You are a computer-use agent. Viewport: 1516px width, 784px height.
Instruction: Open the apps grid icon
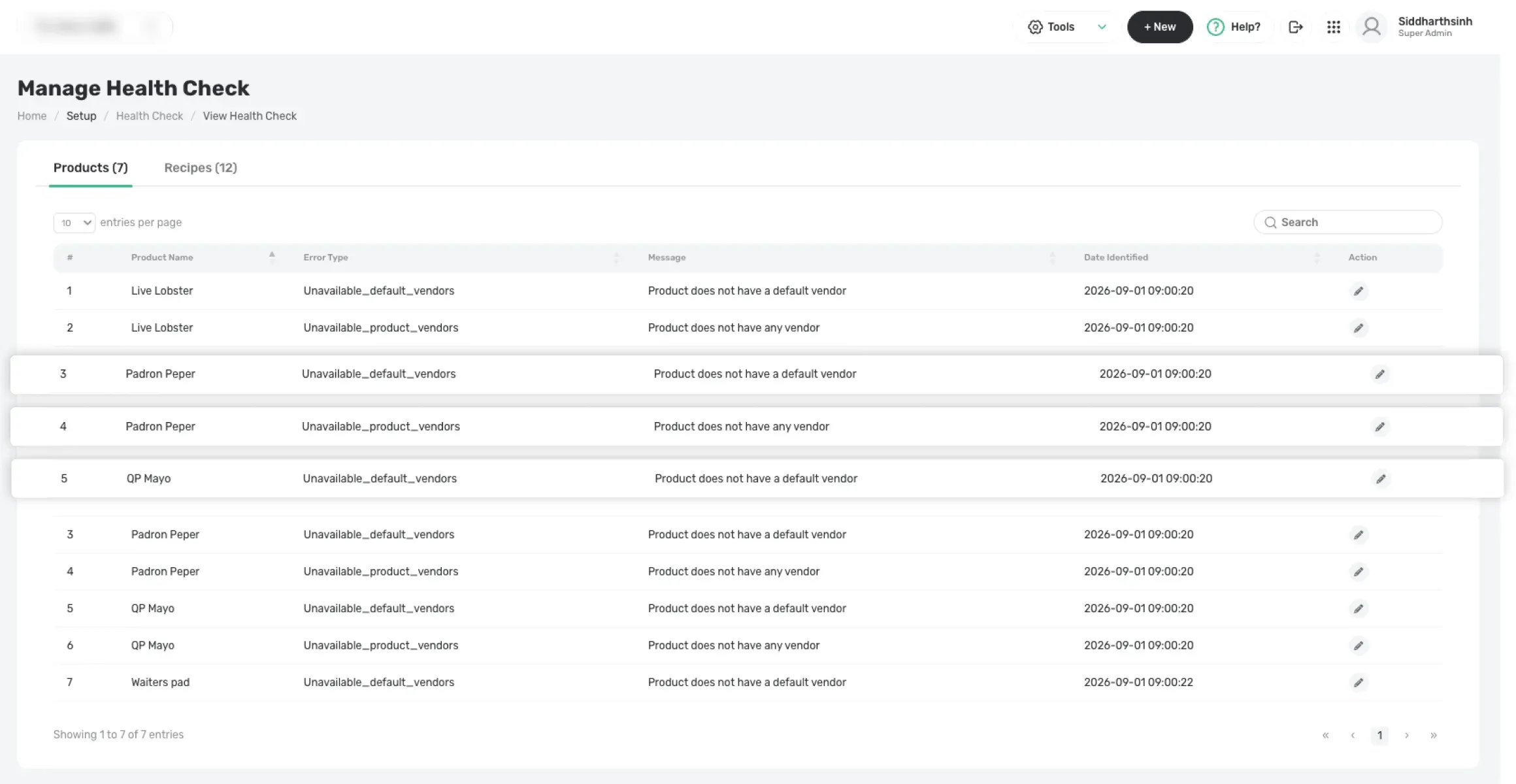1334,27
